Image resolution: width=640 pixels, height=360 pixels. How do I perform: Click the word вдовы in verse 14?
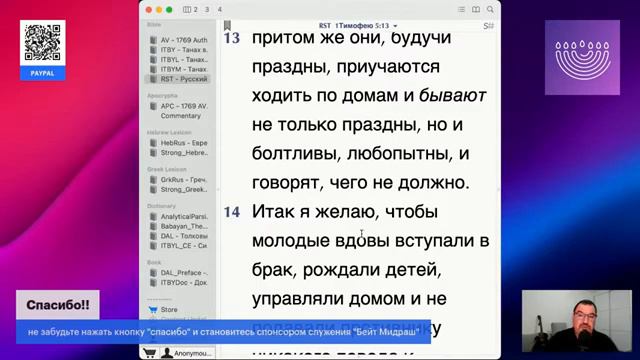(x=362, y=241)
